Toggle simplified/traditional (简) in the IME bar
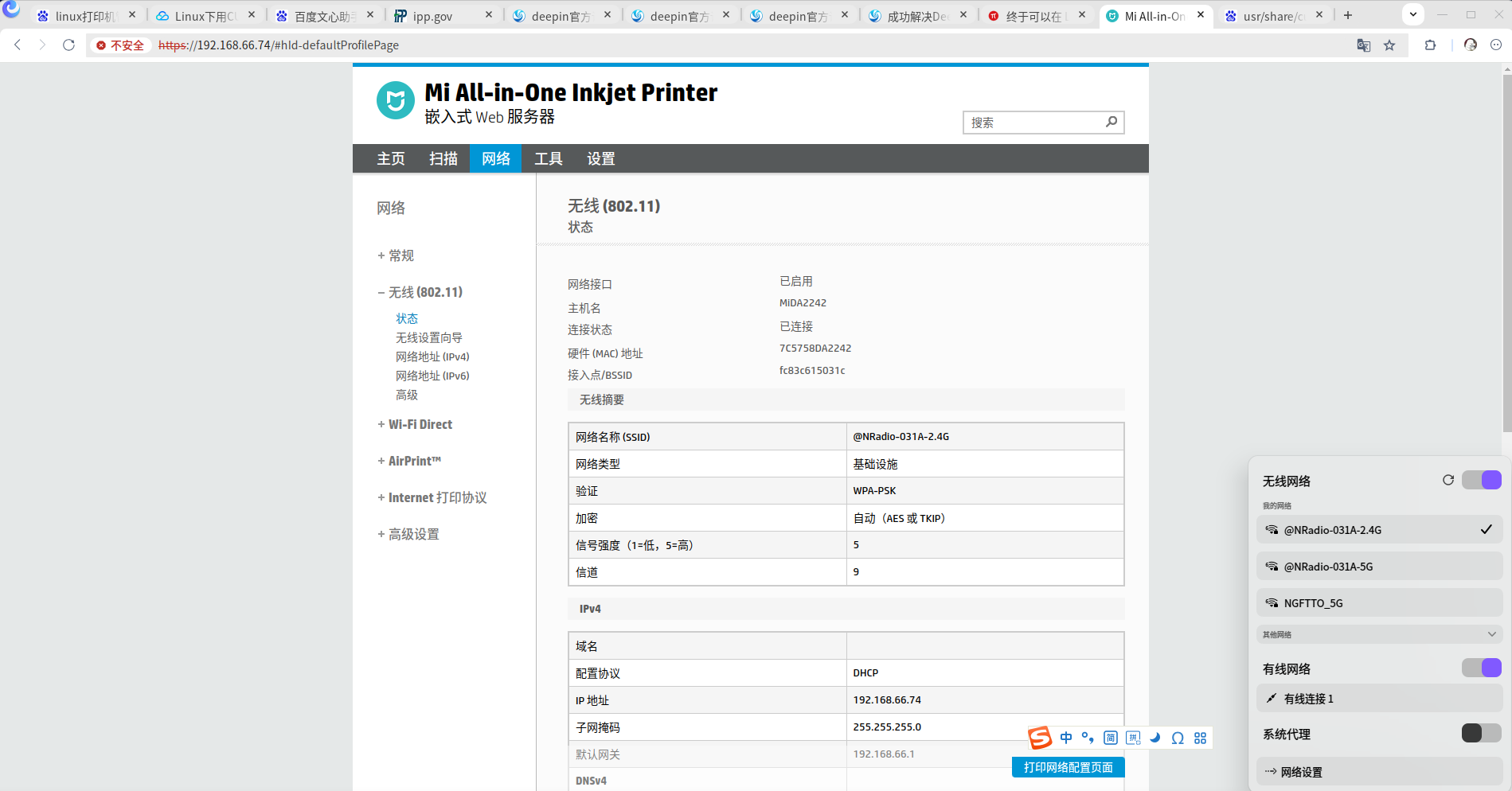The width and height of the screenshot is (1512, 791). (x=1111, y=738)
